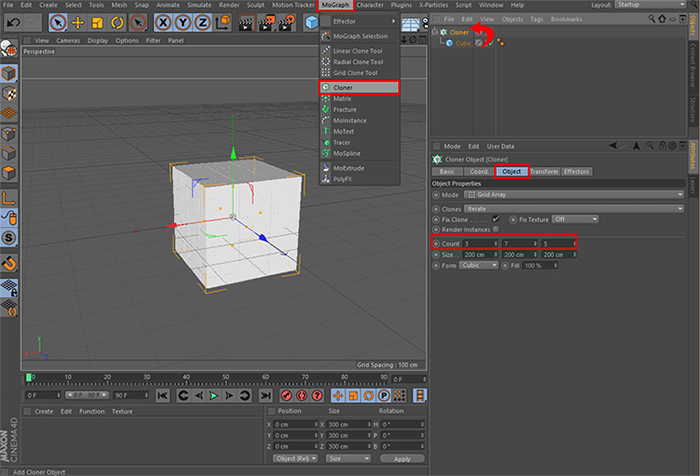Toggle the Fix Clone checkbox
The height and width of the screenshot is (476, 700).
coord(496,219)
